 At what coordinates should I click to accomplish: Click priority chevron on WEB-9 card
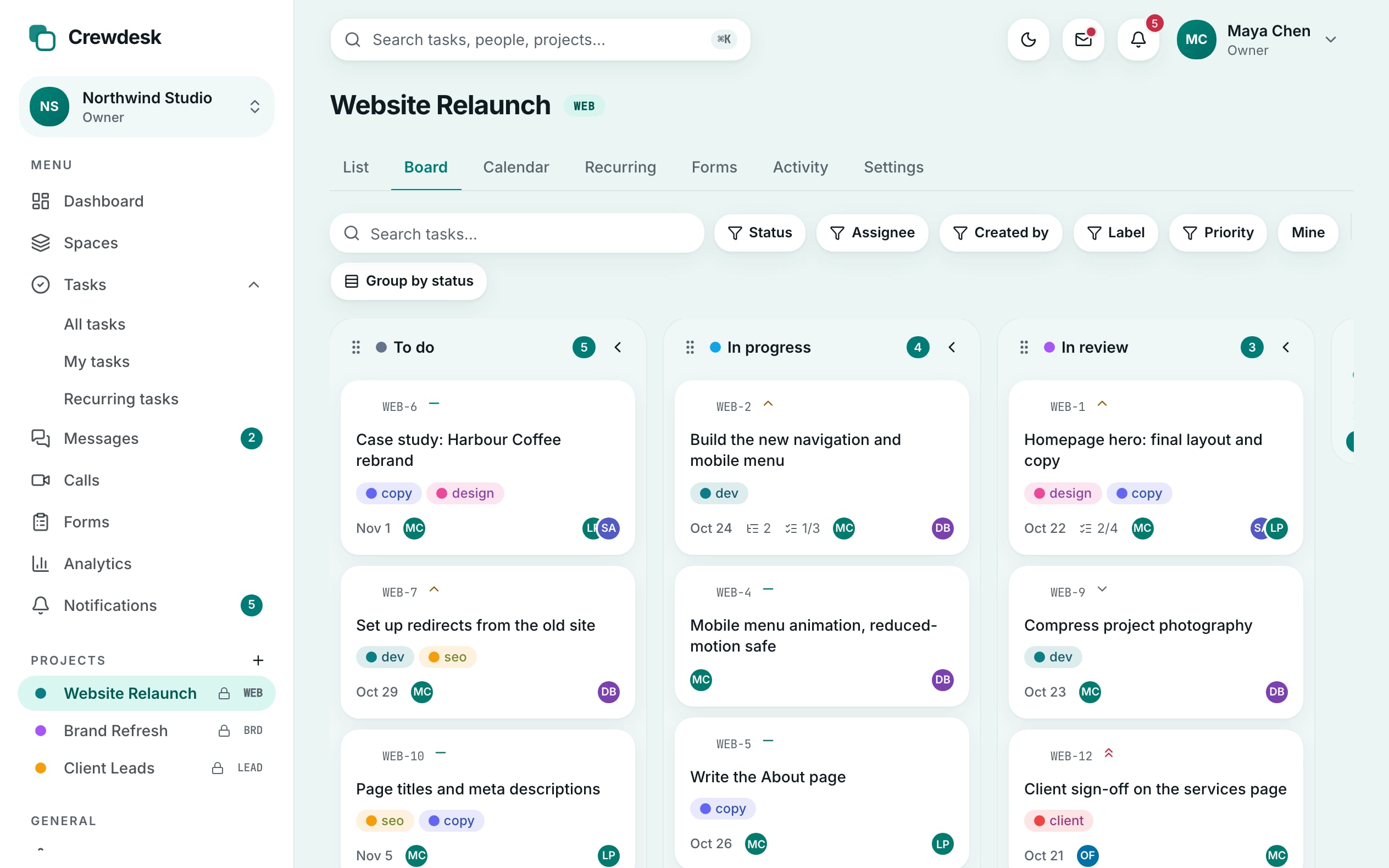pos(1102,589)
